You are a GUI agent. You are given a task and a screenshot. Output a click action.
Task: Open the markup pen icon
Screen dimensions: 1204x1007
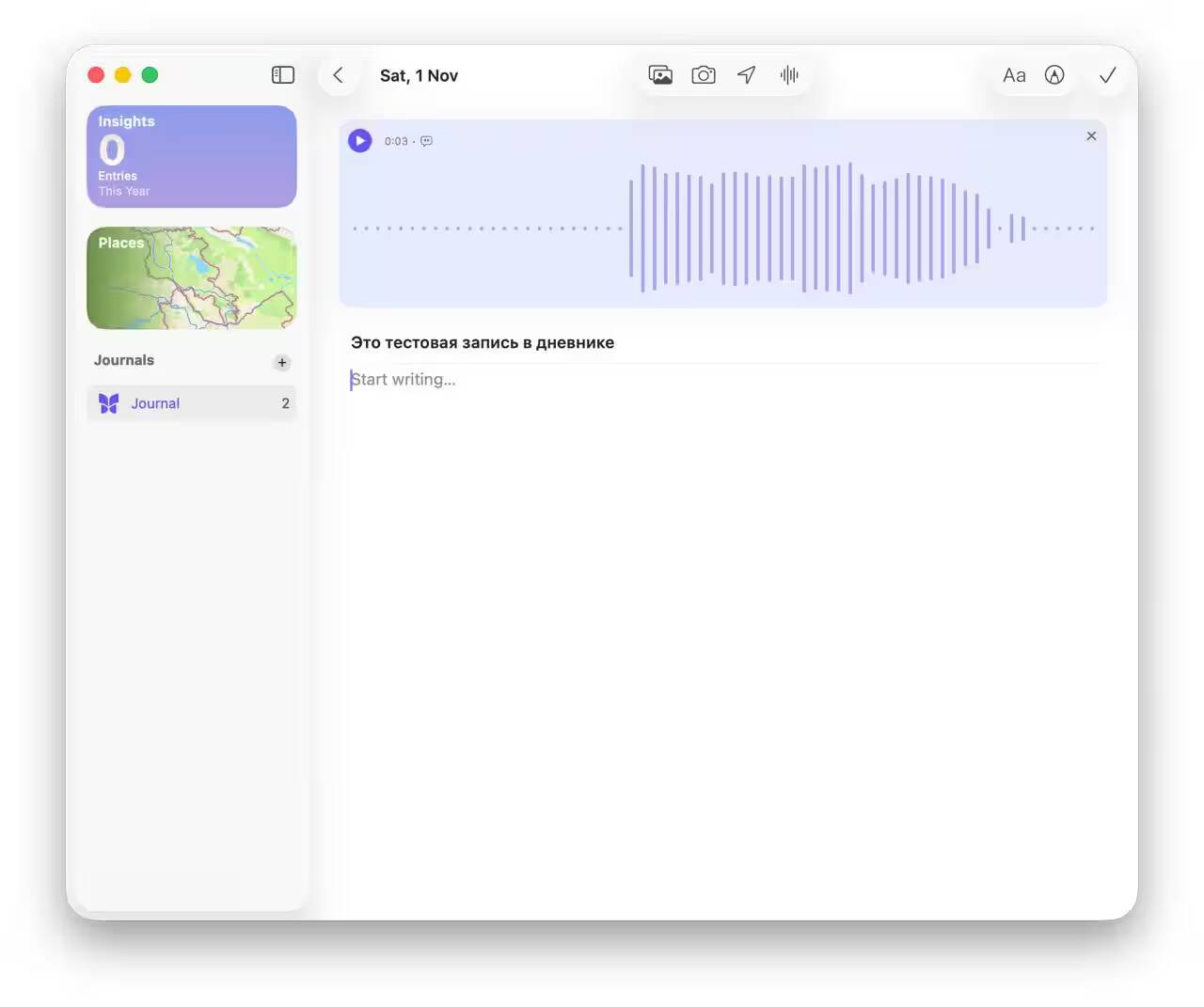pyautogui.click(x=1054, y=75)
